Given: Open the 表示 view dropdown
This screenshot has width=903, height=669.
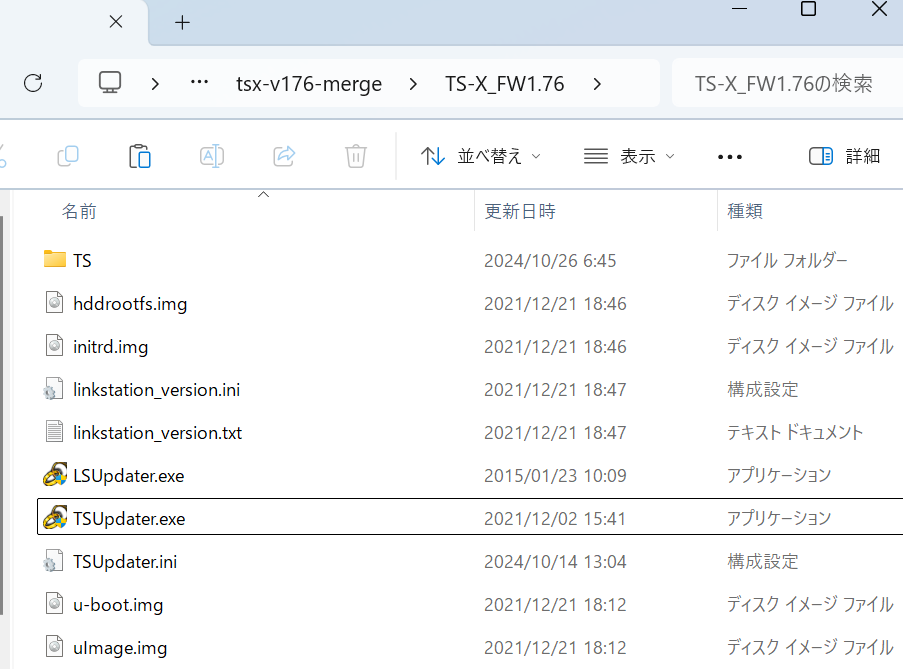Looking at the screenshot, I should click(629, 156).
